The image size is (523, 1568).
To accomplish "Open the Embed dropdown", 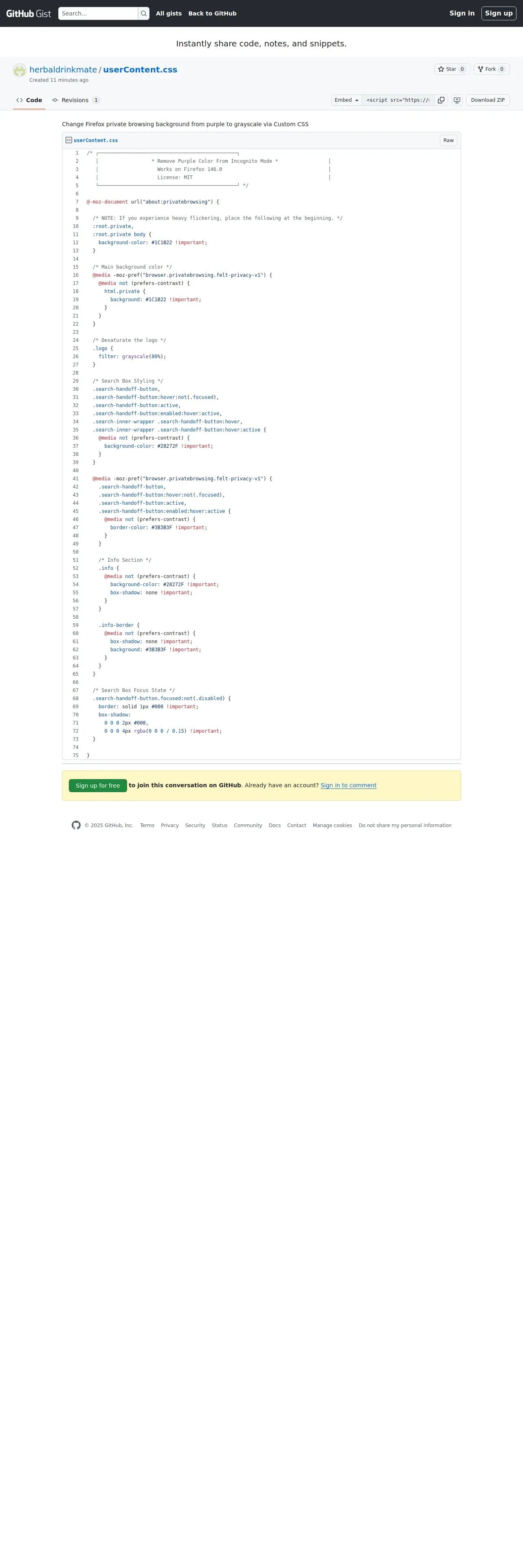I will pos(347,101).
